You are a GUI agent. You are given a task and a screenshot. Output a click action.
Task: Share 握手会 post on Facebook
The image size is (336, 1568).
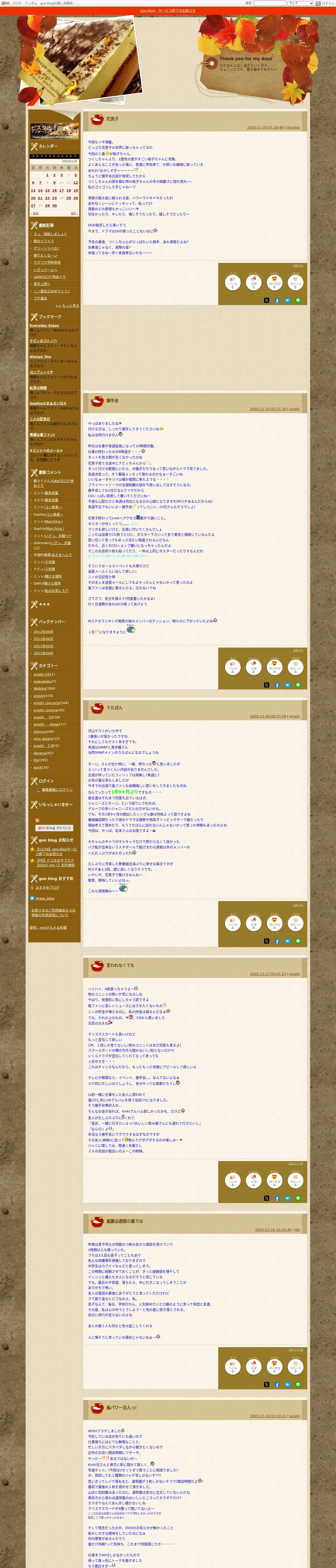coord(277,685)
